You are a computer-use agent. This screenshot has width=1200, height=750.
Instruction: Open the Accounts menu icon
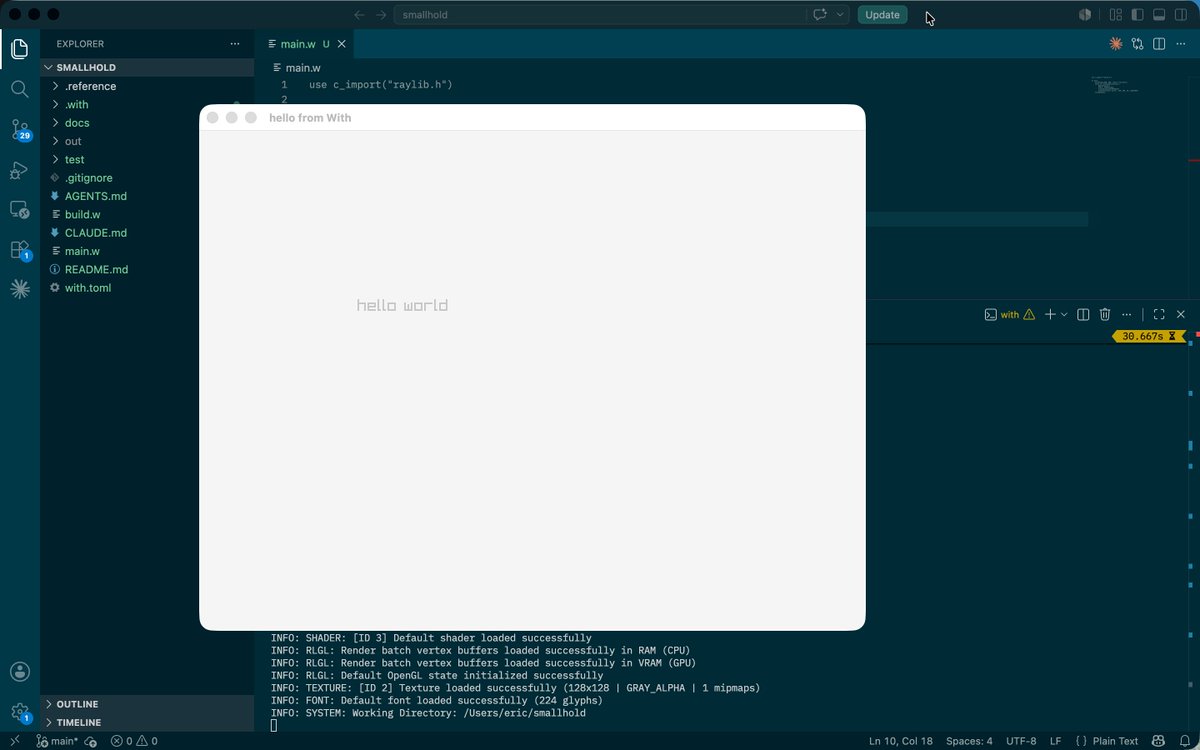click(x=19, y=672)
